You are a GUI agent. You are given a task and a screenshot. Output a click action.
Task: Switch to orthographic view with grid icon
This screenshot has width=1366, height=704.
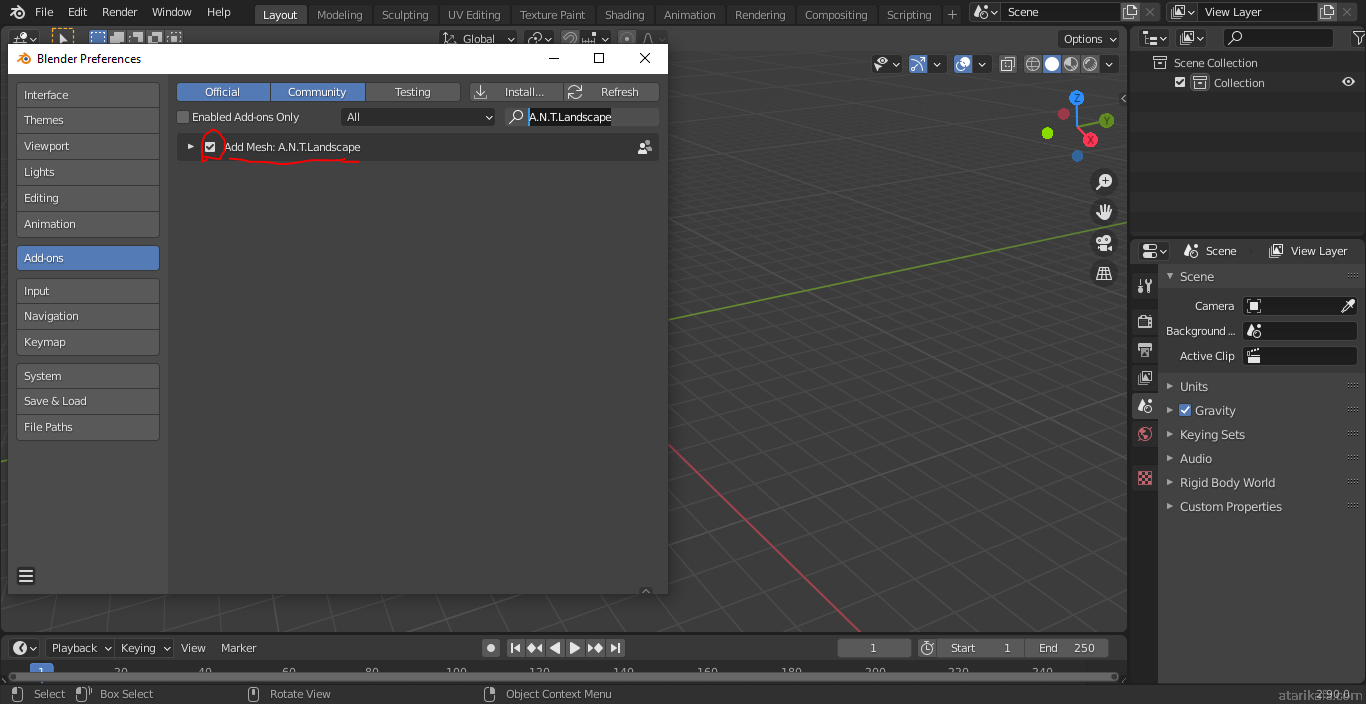point(1104,273)
